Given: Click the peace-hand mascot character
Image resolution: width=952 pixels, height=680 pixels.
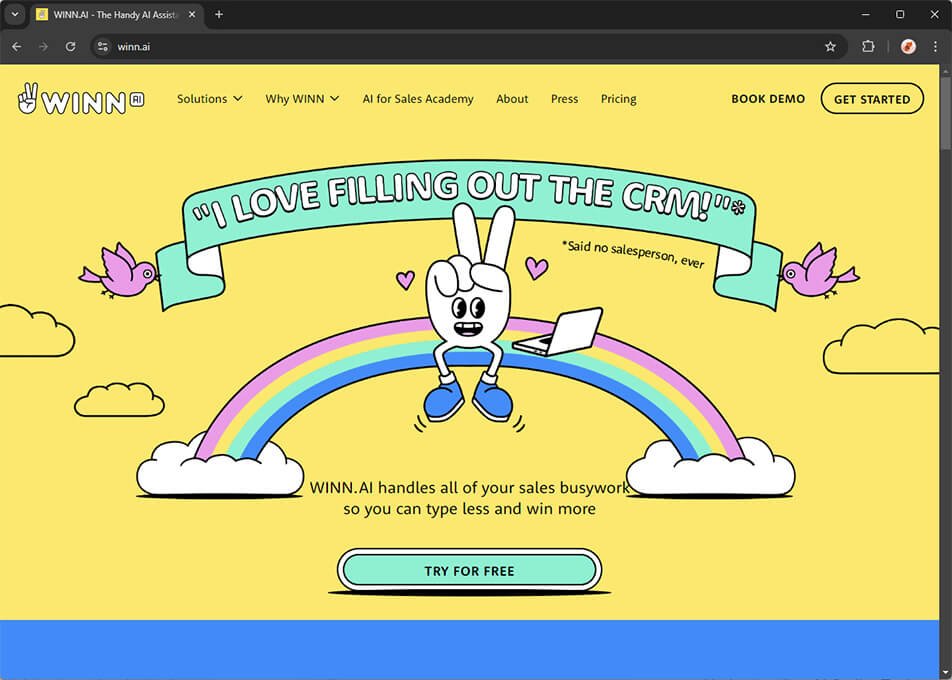Looking at the screenshot, I should click(x=469, y=314).
